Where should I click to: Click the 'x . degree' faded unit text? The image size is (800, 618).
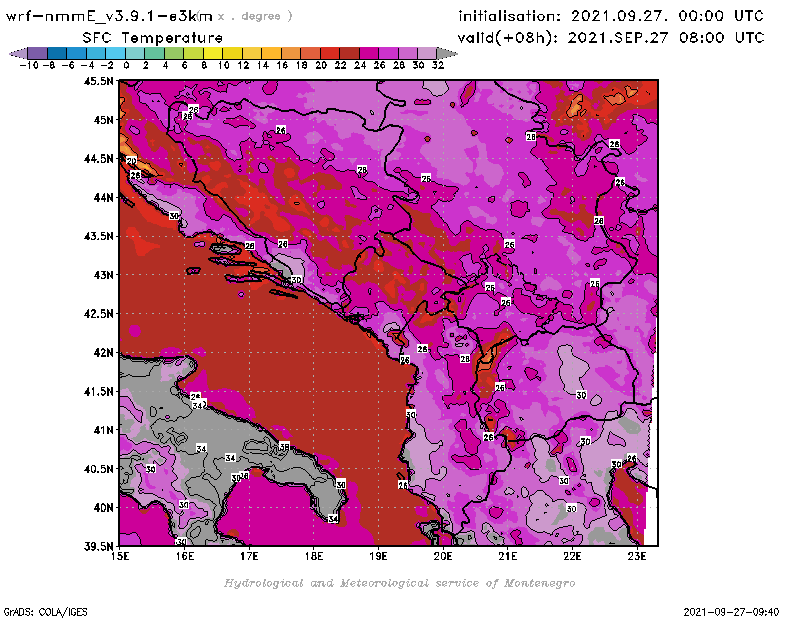click(x=255, y=16)
